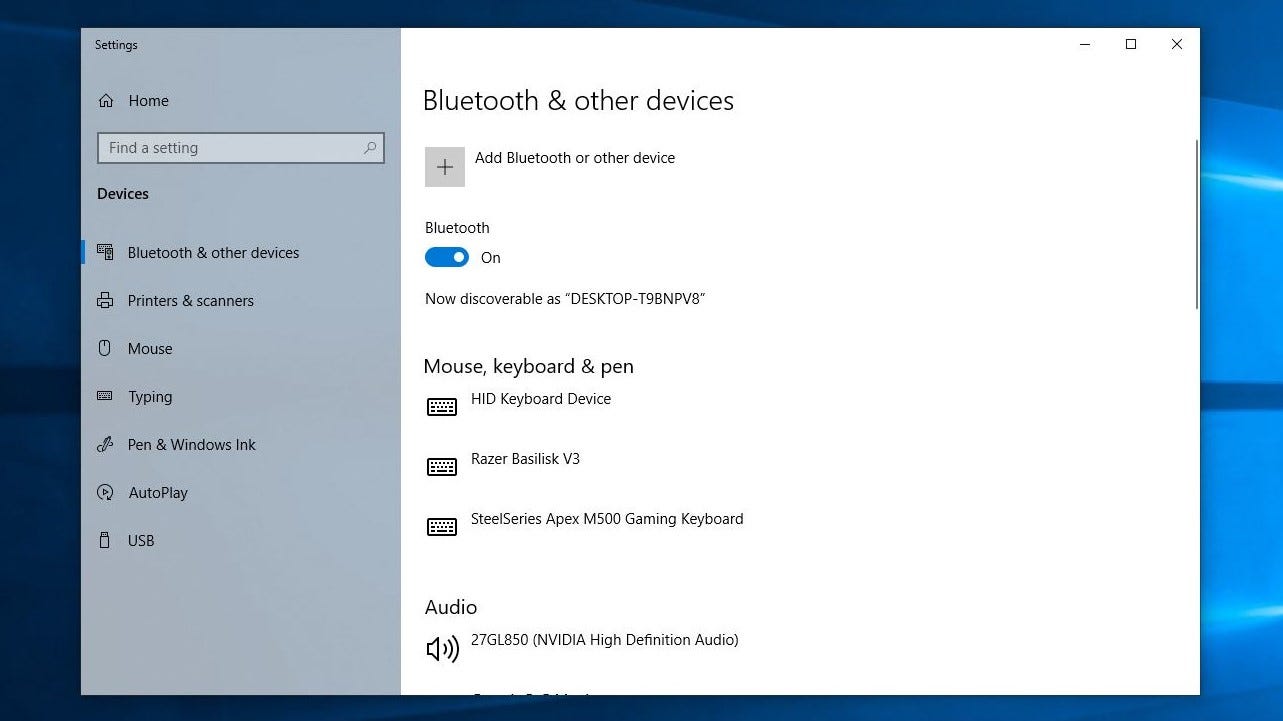1283x721 pixels.
Task: Click the Home icon in sidebar
Action: tap(106, 101)
